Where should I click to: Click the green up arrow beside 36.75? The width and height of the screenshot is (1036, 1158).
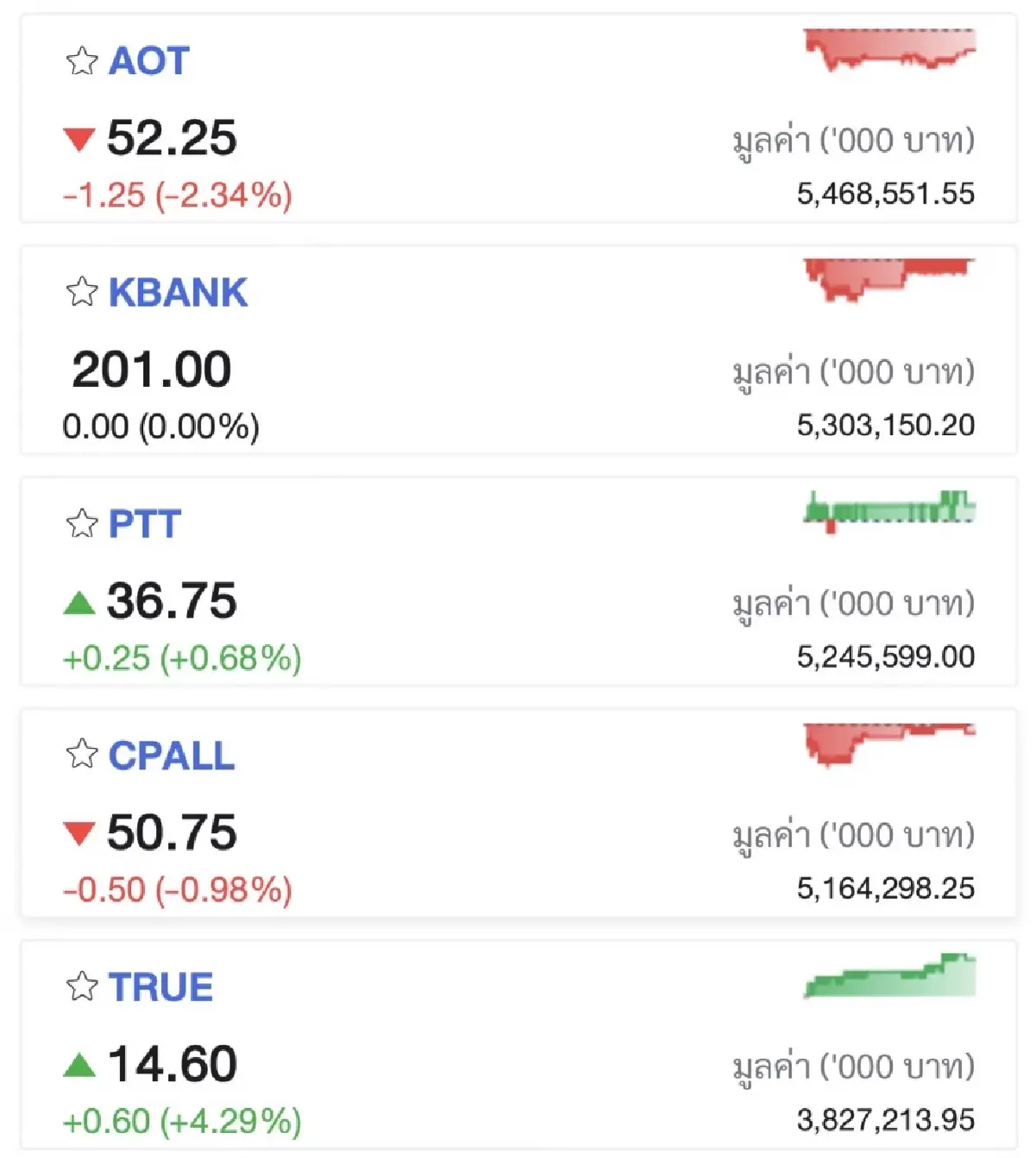click(79, 602)
